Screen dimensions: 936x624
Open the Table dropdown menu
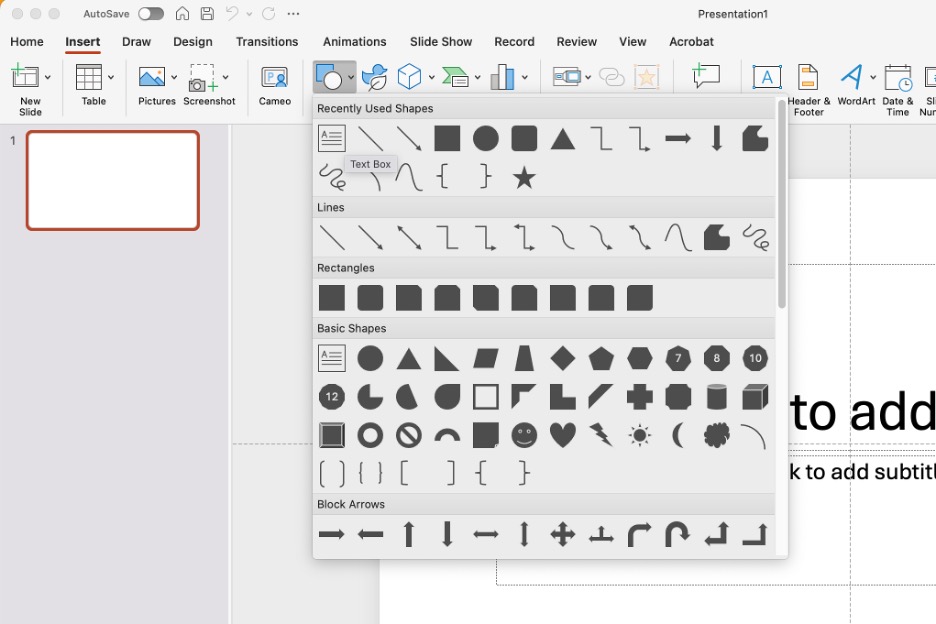pos(111,77)
